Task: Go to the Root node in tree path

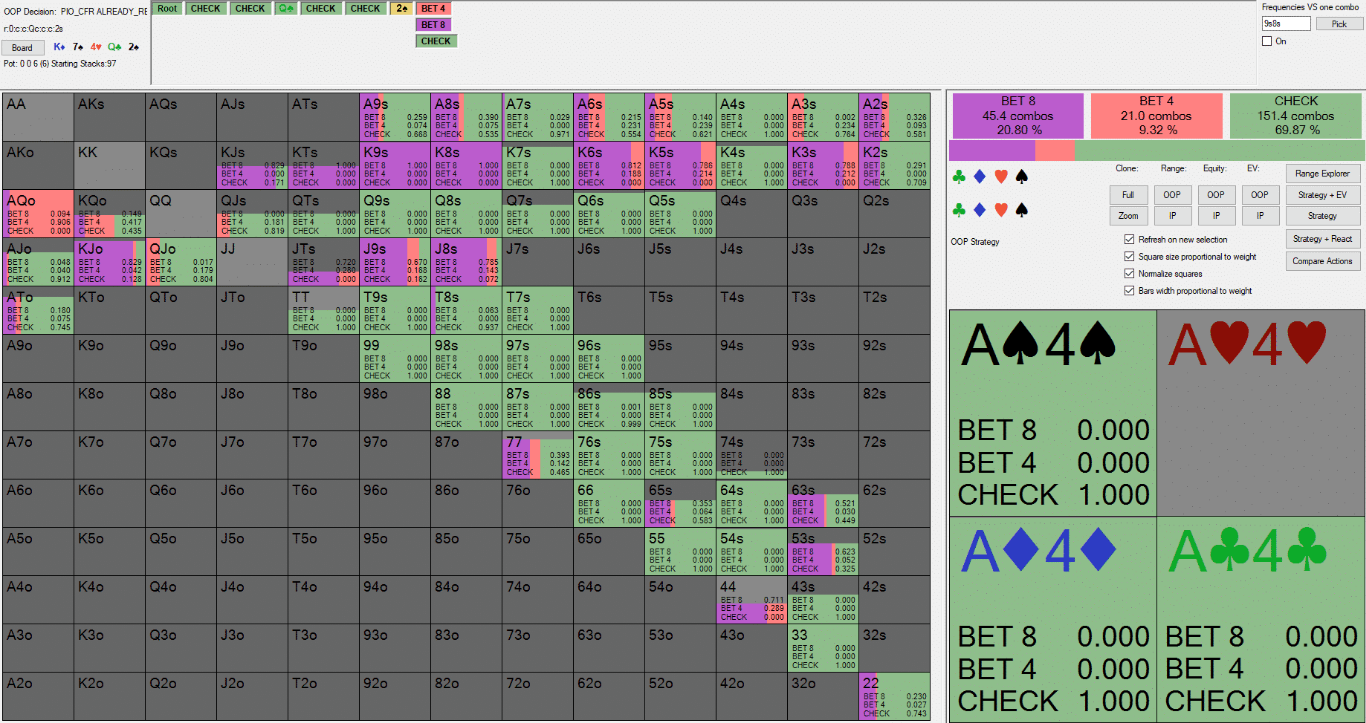Action: [167, 8]
